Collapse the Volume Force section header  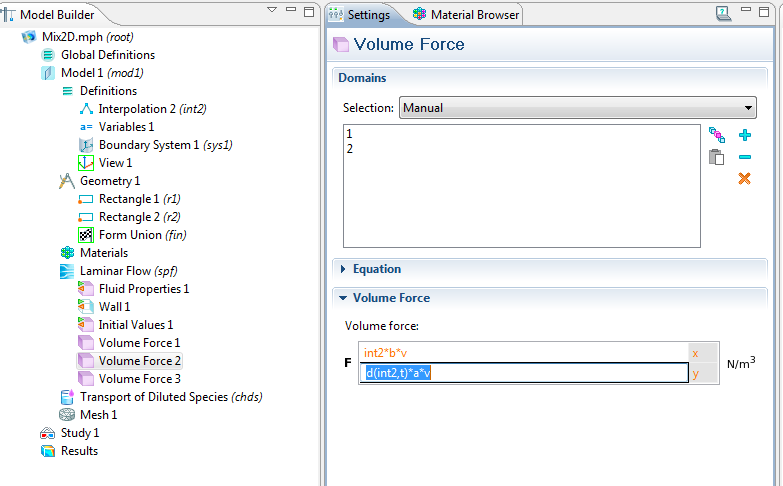point(391,297)
